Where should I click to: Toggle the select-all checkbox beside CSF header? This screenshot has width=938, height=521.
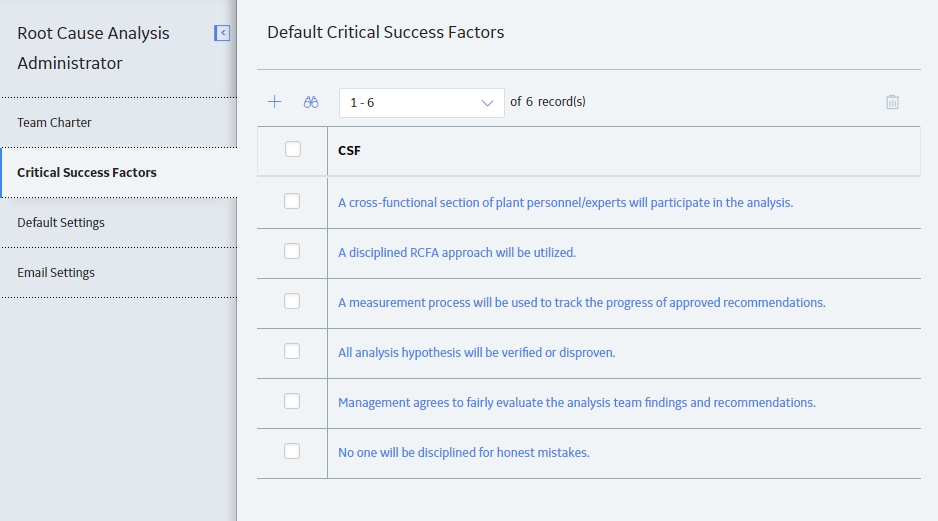(x=293, y=149)
